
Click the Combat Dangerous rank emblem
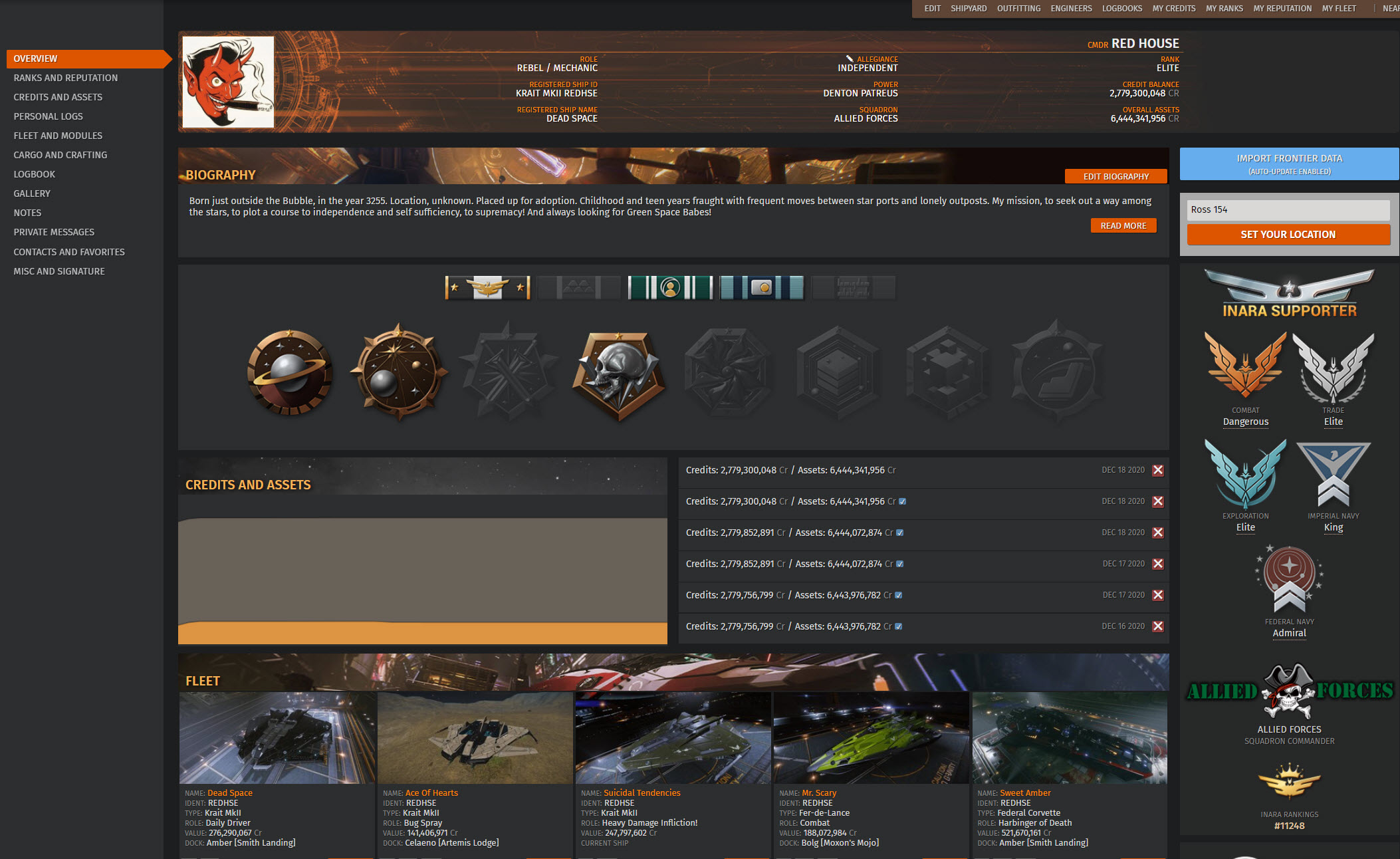click(x=1245, y=366)
